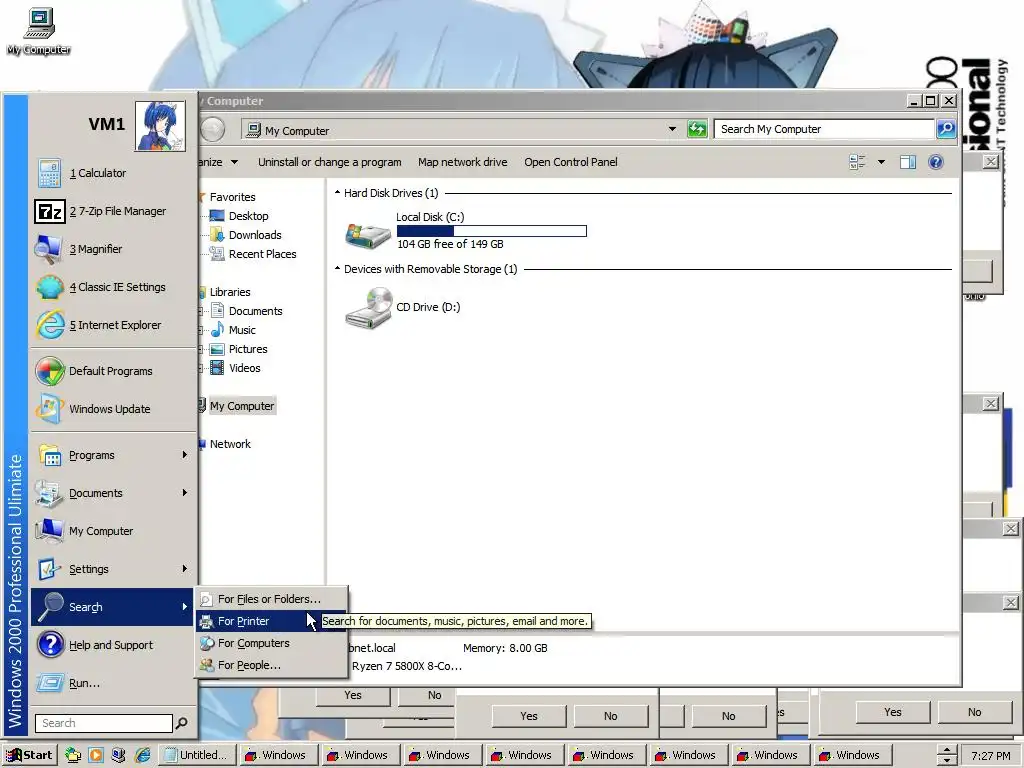Open the address bar dropdown arrow
Image resolution: width=1024 pixels, height=768 pixels.
tap(672, 129)
